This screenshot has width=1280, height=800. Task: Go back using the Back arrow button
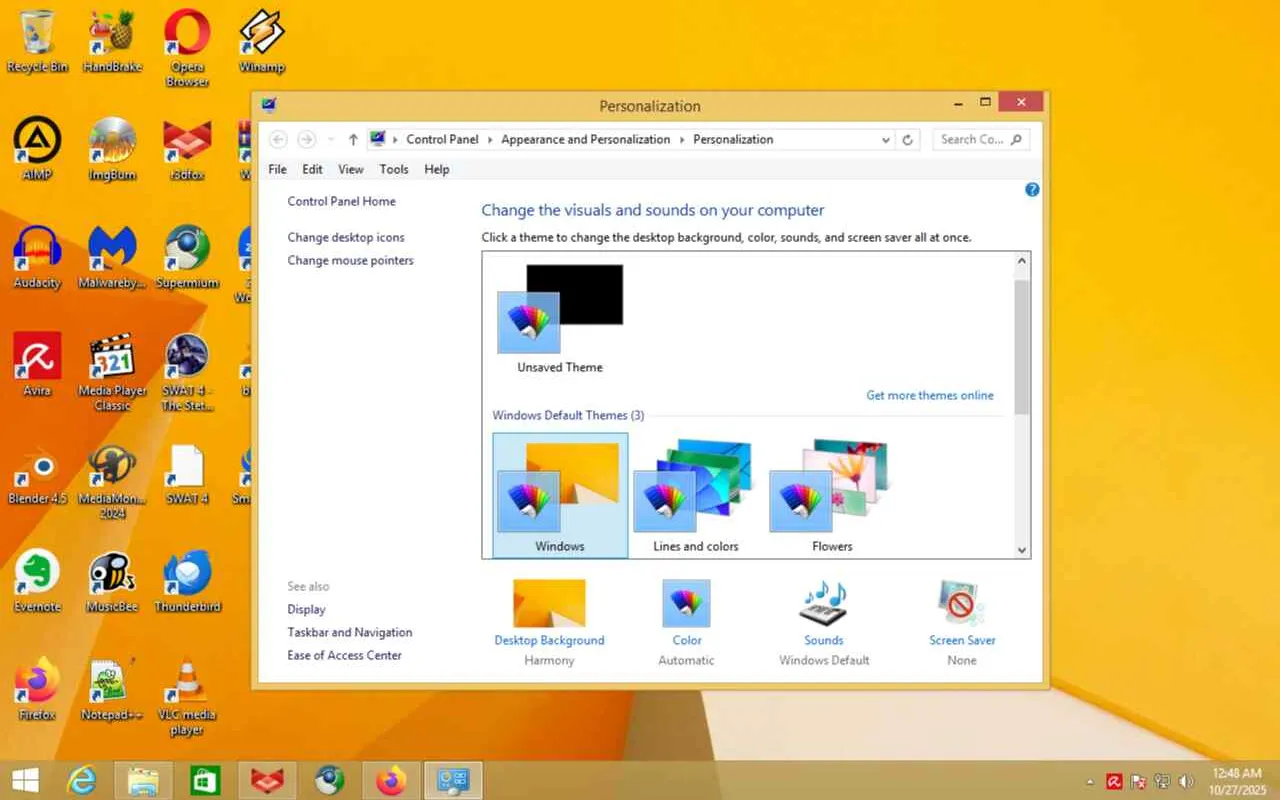(x=278, y=140)
